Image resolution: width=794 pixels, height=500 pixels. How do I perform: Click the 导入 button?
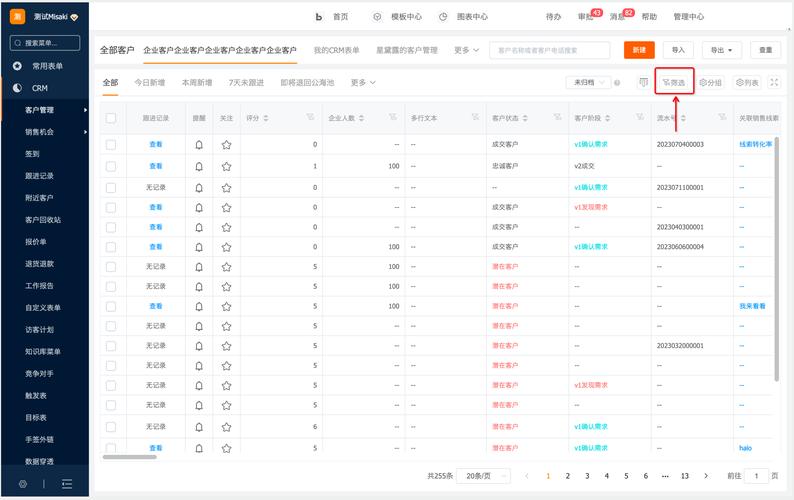pos(678,50)
